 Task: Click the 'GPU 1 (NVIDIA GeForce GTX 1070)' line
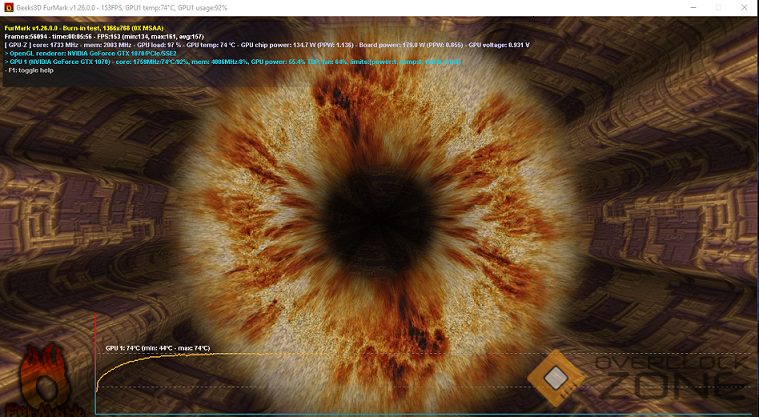point(233,62)
